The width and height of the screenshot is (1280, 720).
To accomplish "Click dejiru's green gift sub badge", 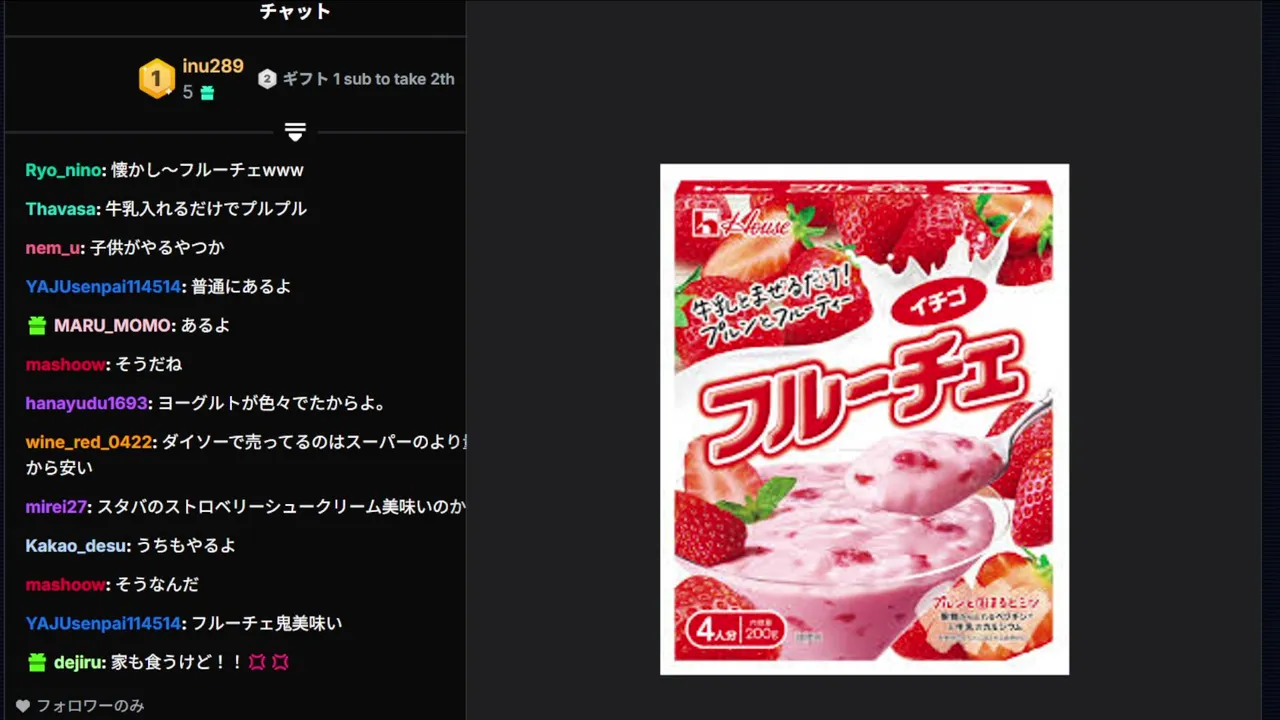I will pos(37,662).
